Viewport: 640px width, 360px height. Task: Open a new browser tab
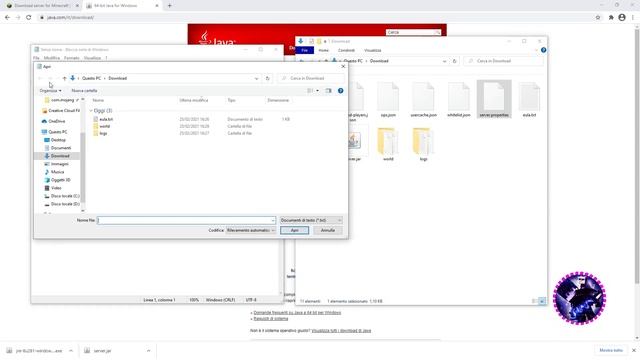point(169,6)
